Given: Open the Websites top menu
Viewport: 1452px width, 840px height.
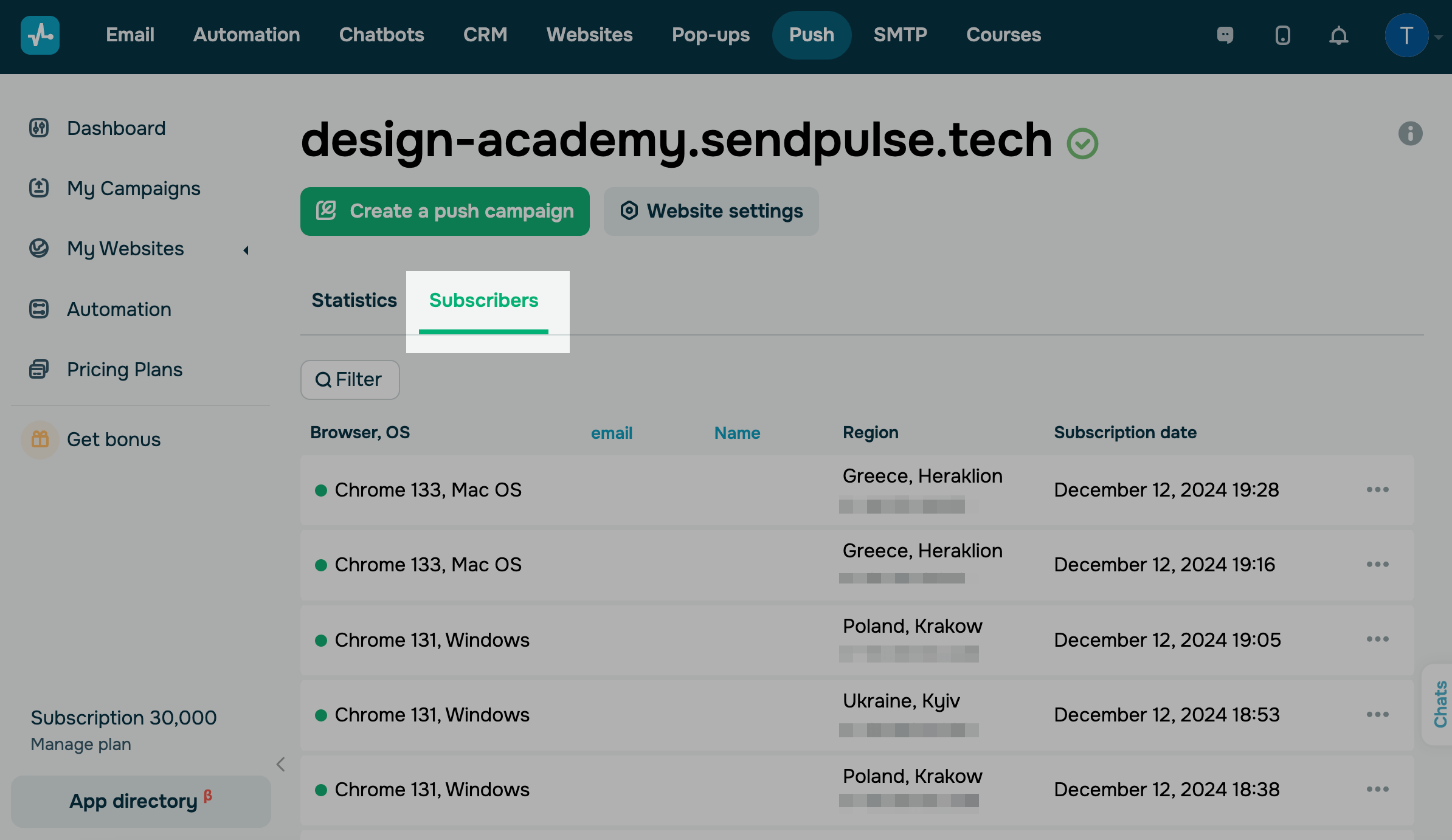Looking at the screenshot, I should coord(589,35).
